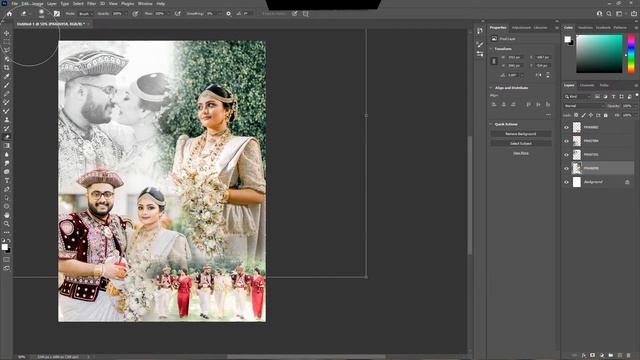Switch to the Swatches tab

[x=585, y=28]
